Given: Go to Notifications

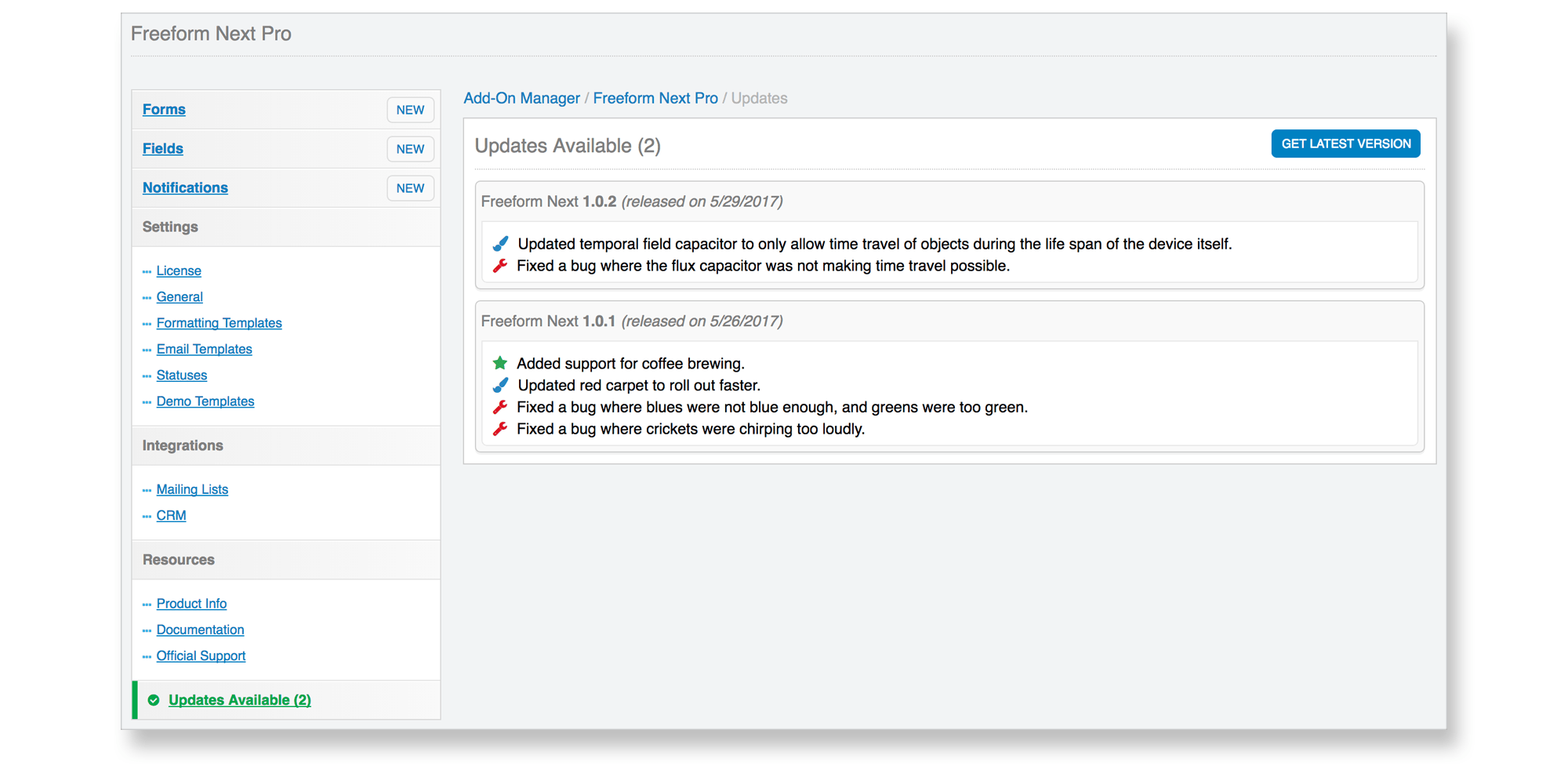Looking at the screenshot, I should pos(185,187).
